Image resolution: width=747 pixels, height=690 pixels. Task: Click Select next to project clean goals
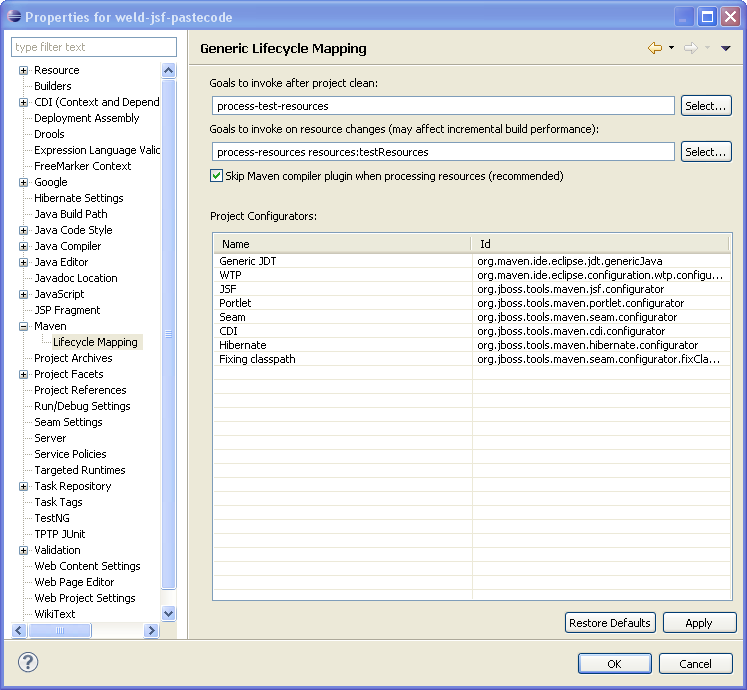(706, 106)
